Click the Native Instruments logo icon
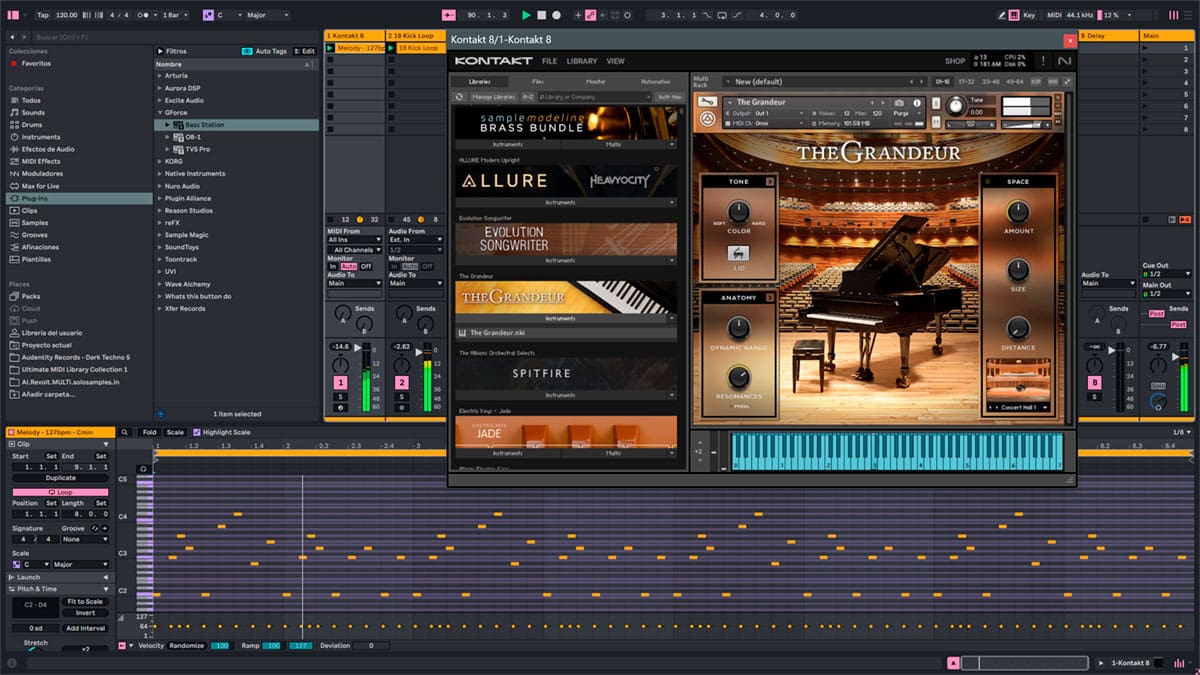The image size is (1200, 675). click(1063, 61)
